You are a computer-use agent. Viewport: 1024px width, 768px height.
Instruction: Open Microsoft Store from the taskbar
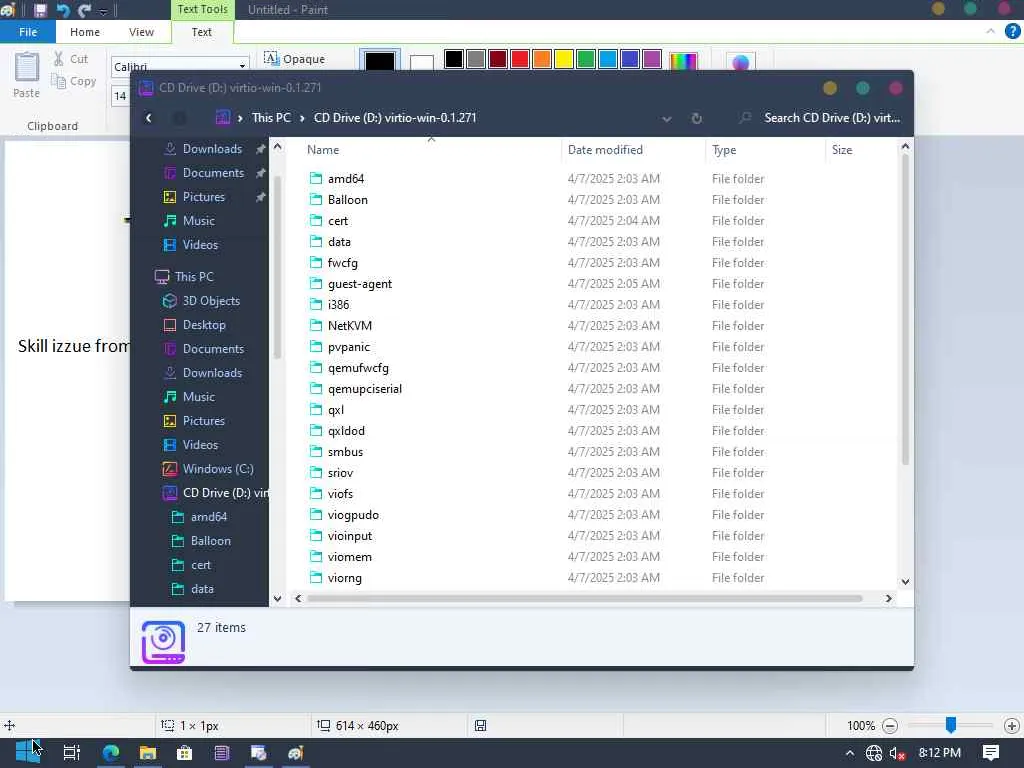click(185, 753)
